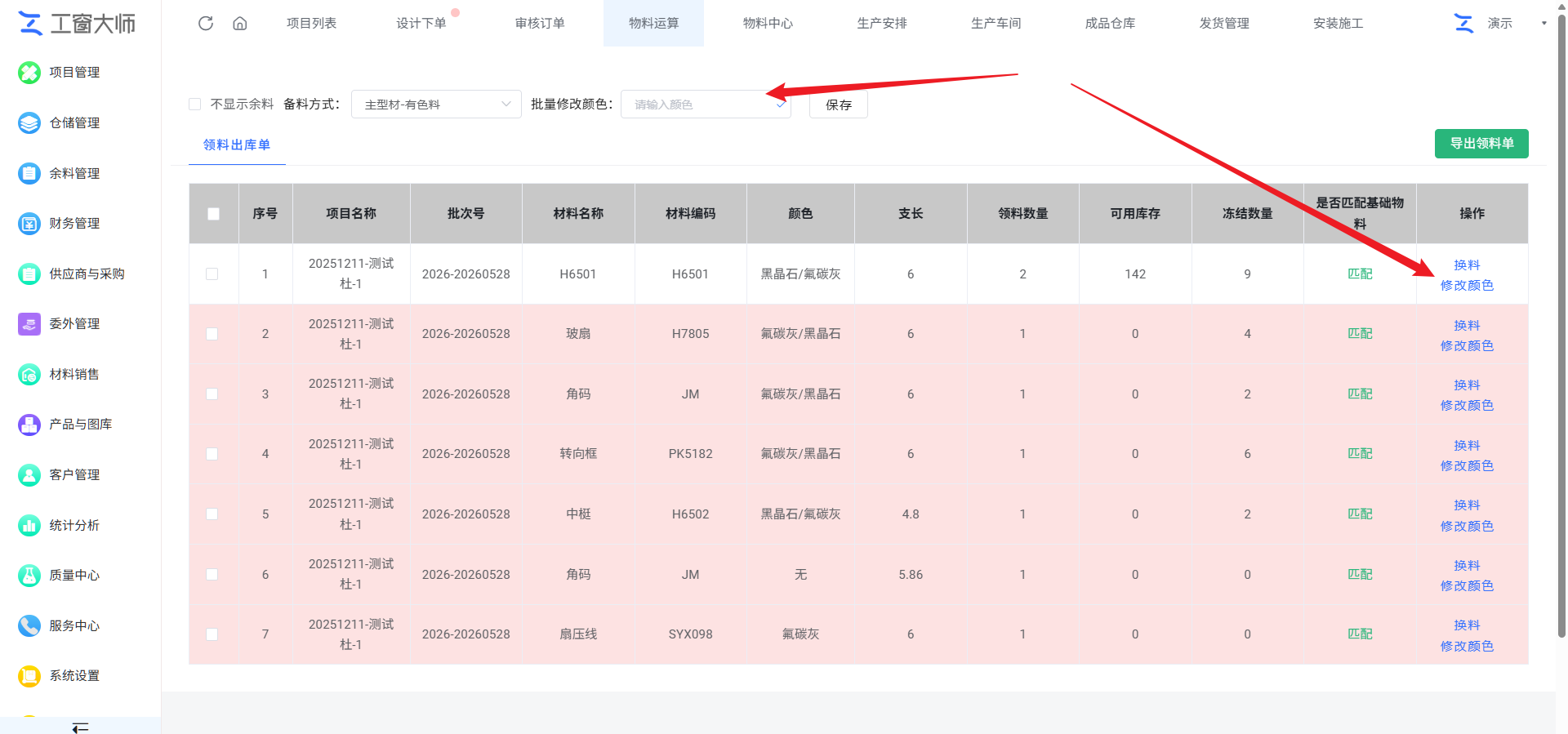Open 服务中心 phone icon

point(29,625)
